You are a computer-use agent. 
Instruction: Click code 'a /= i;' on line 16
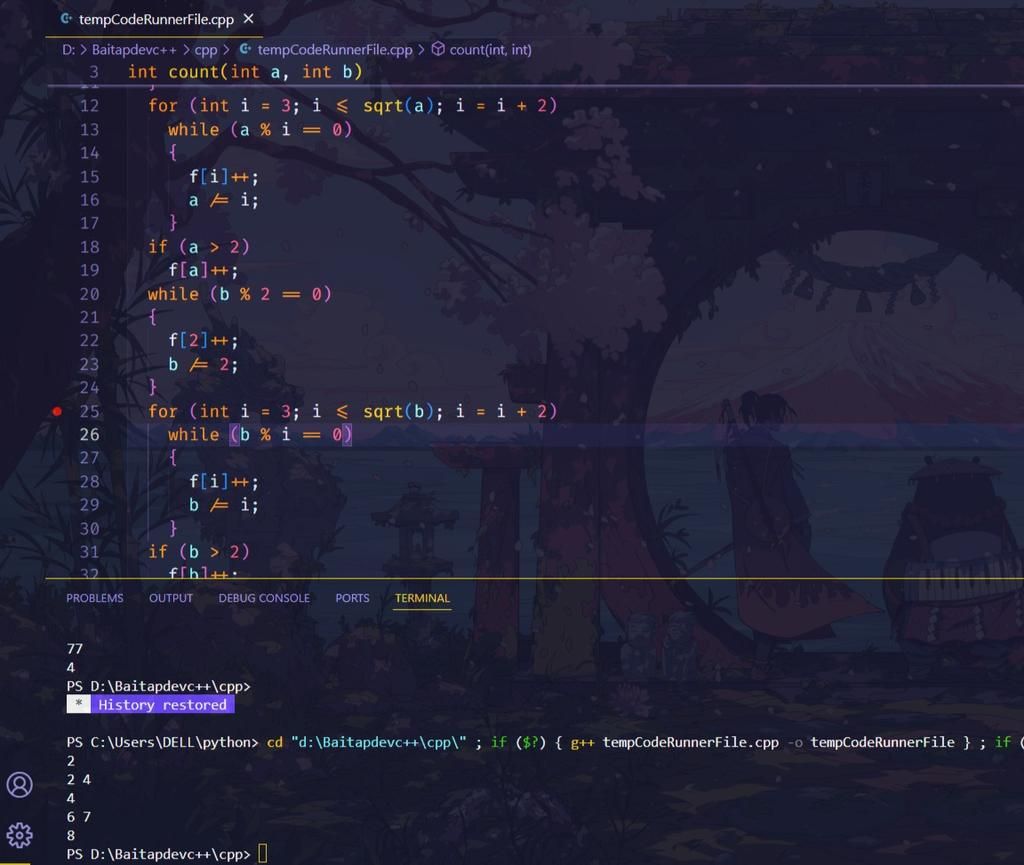coord(223,200)
